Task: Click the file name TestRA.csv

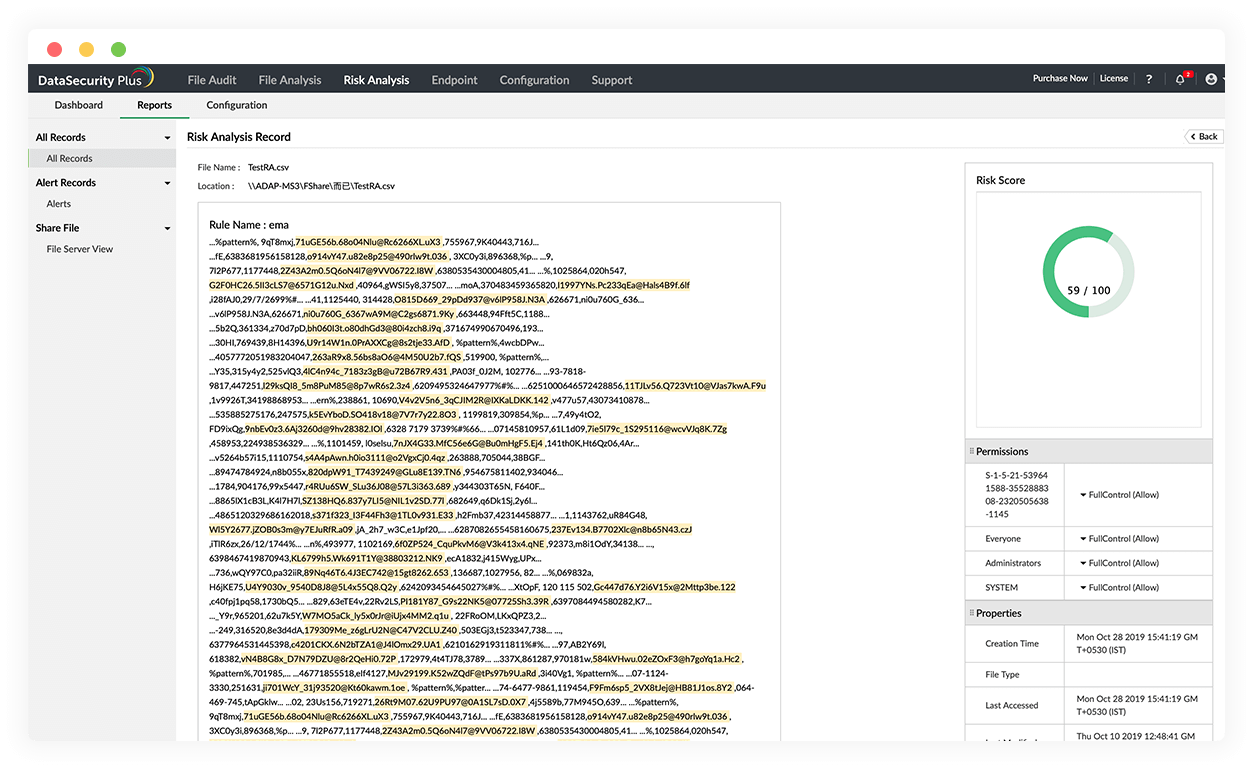Action: pos(268,168)
